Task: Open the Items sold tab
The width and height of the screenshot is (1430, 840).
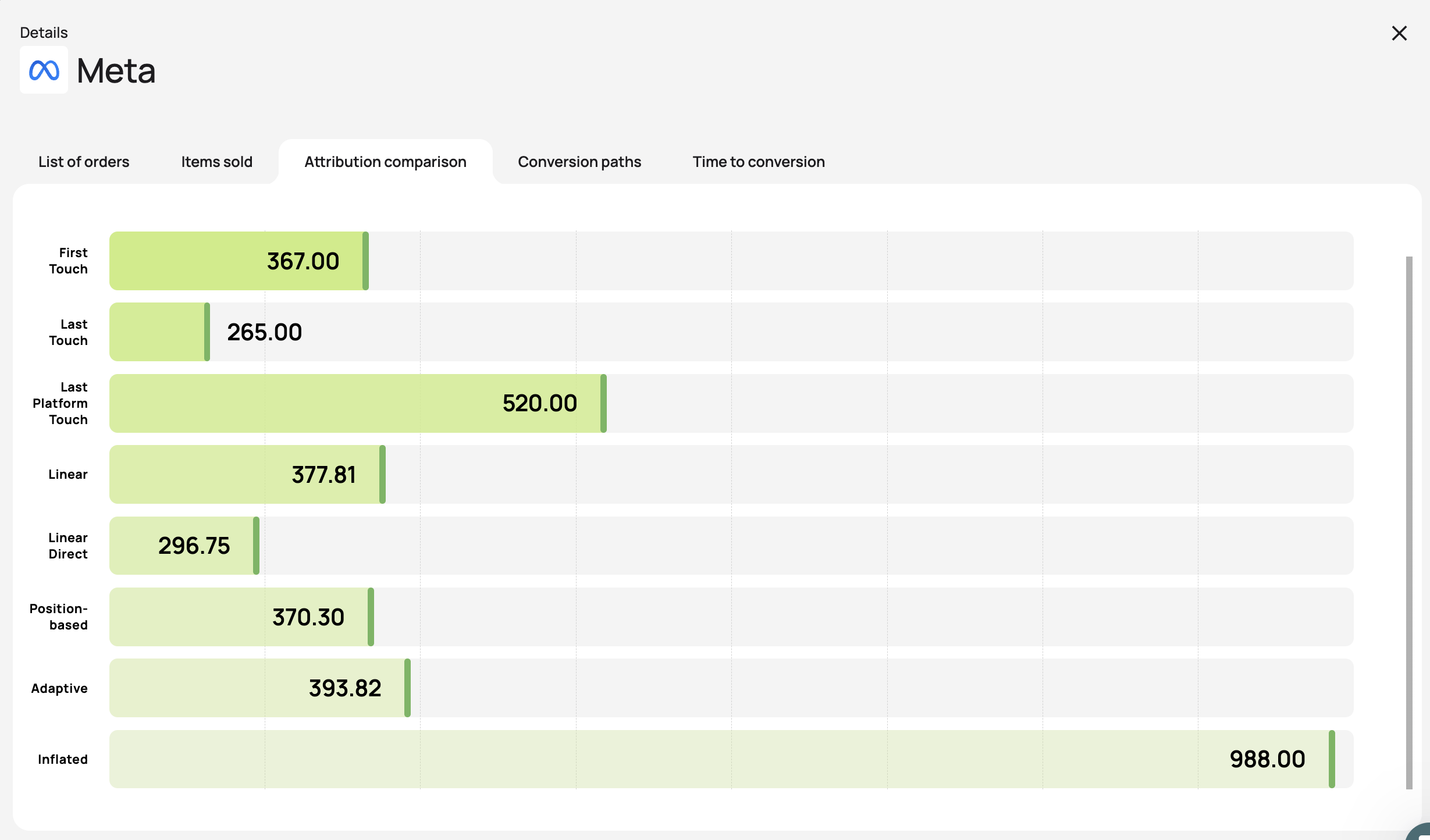Action: (217, 162)
